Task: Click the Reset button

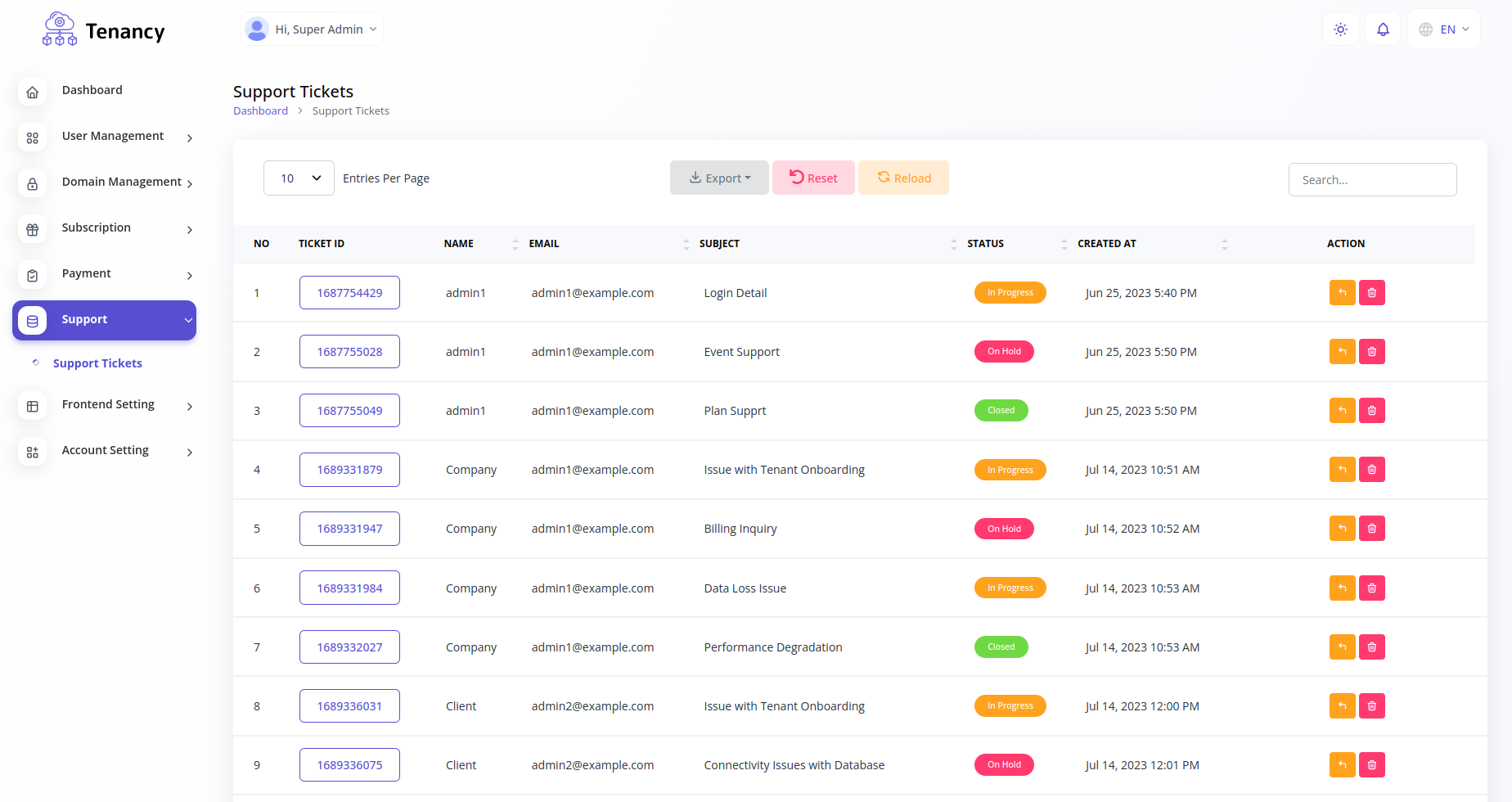Action: (x=813, y=178)
